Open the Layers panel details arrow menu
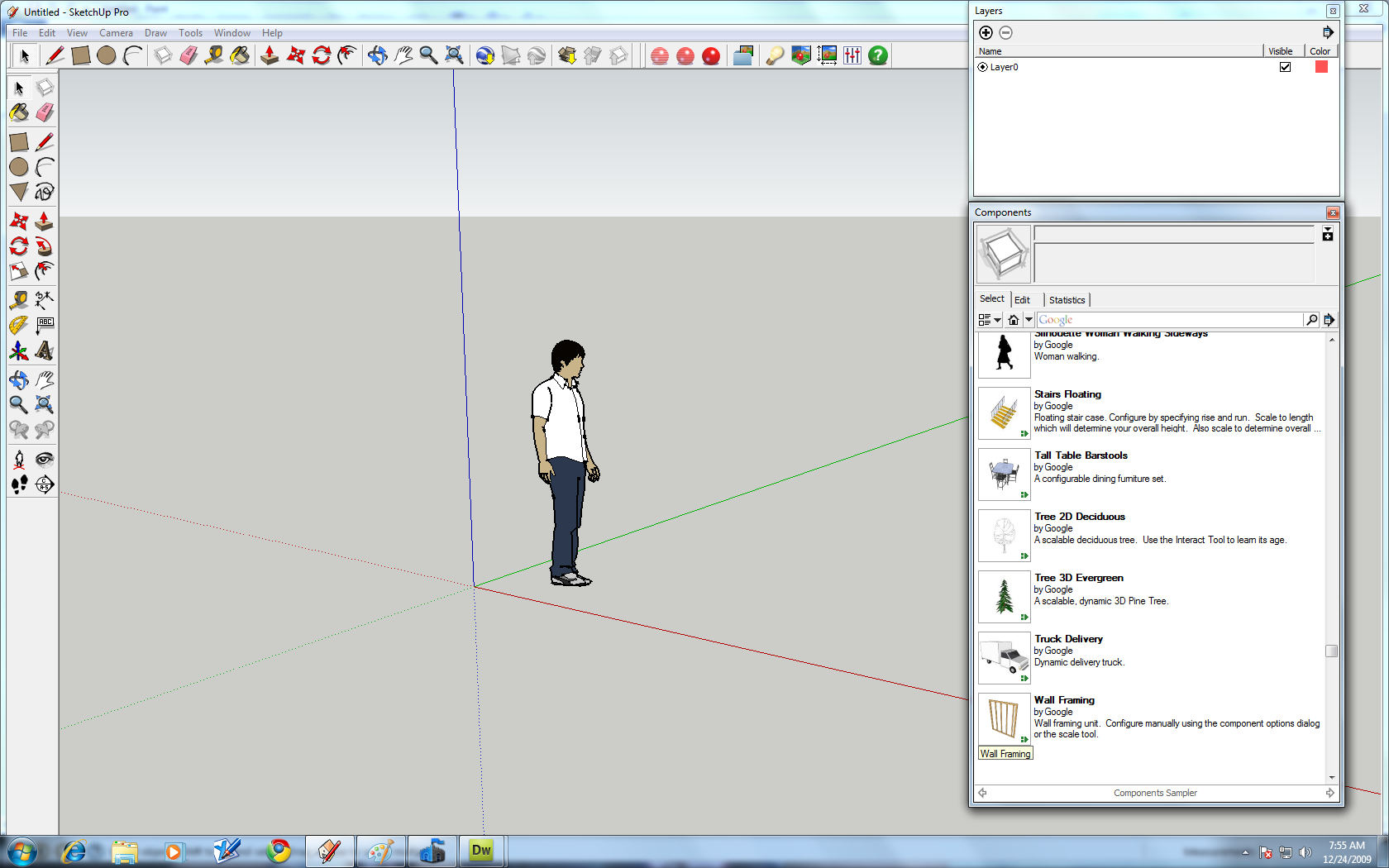The height and width of the screenshot is (868, 1389). click(x=1328, y=32)
